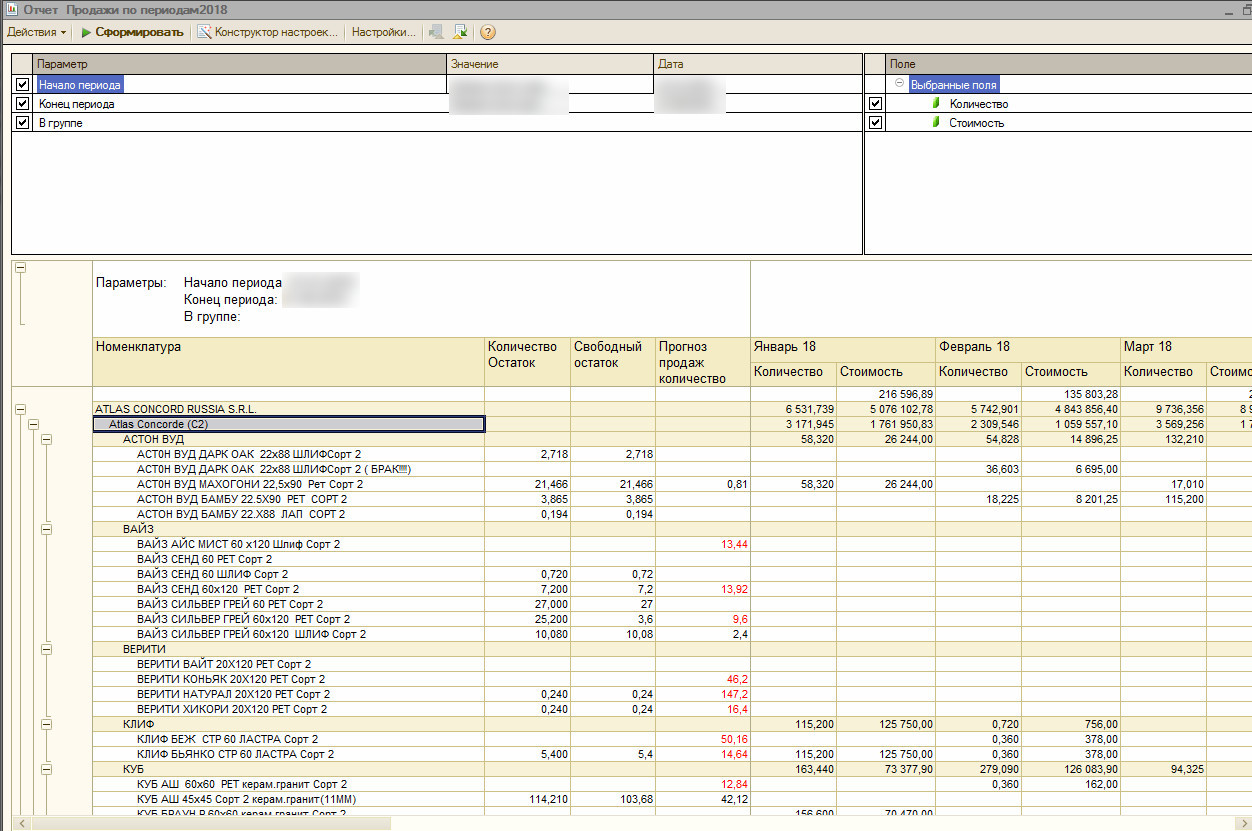Collapse the Выбранные поля tree node
The height and width of the screenshot is (831, 1252).
tap(899, 85)
